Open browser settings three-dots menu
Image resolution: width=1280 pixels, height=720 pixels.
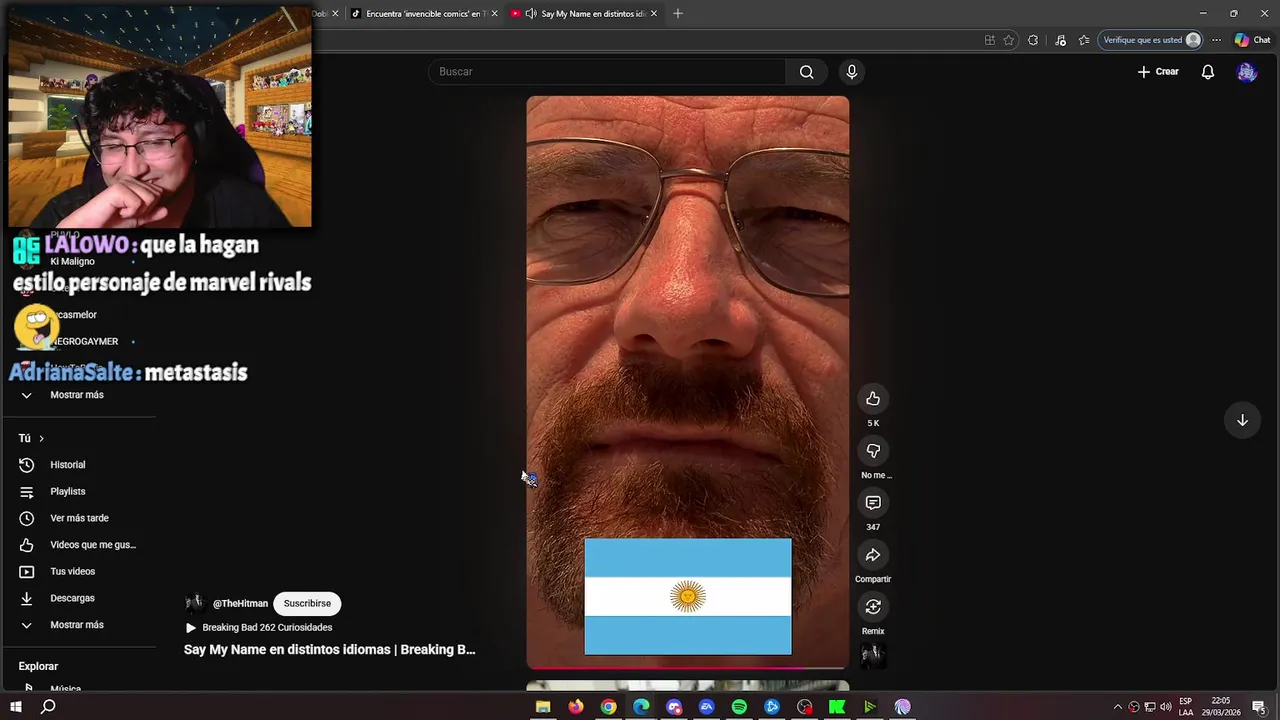coord(1216,40)
